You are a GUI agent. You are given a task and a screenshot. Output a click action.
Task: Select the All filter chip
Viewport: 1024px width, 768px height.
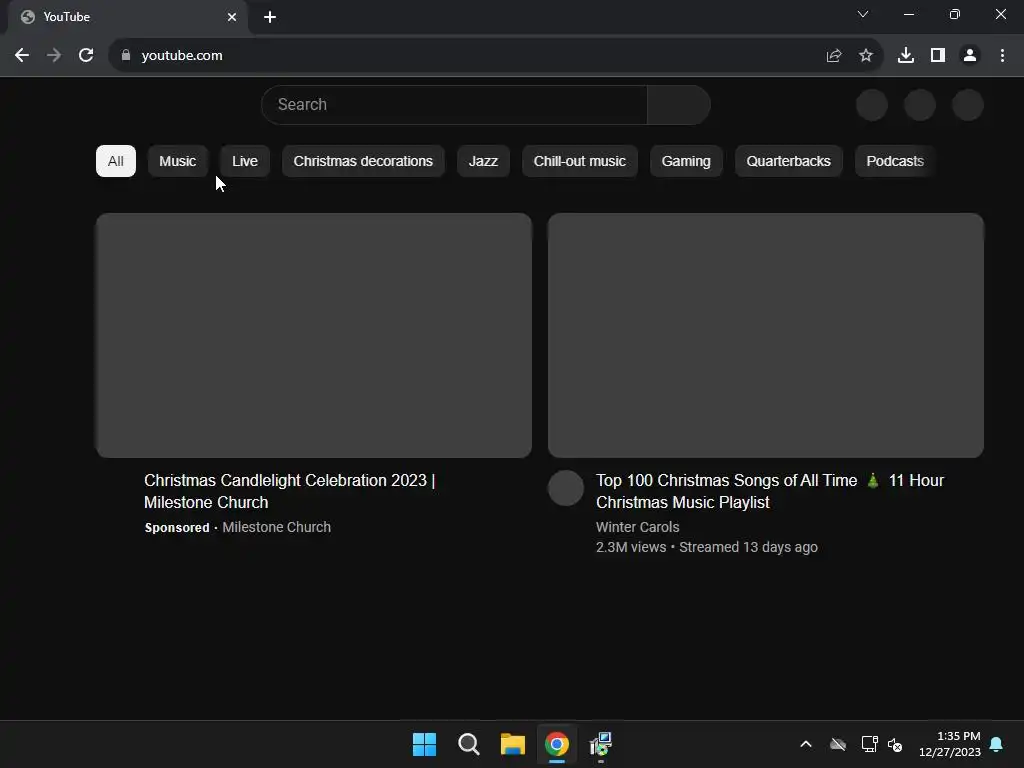click(116, 161)
